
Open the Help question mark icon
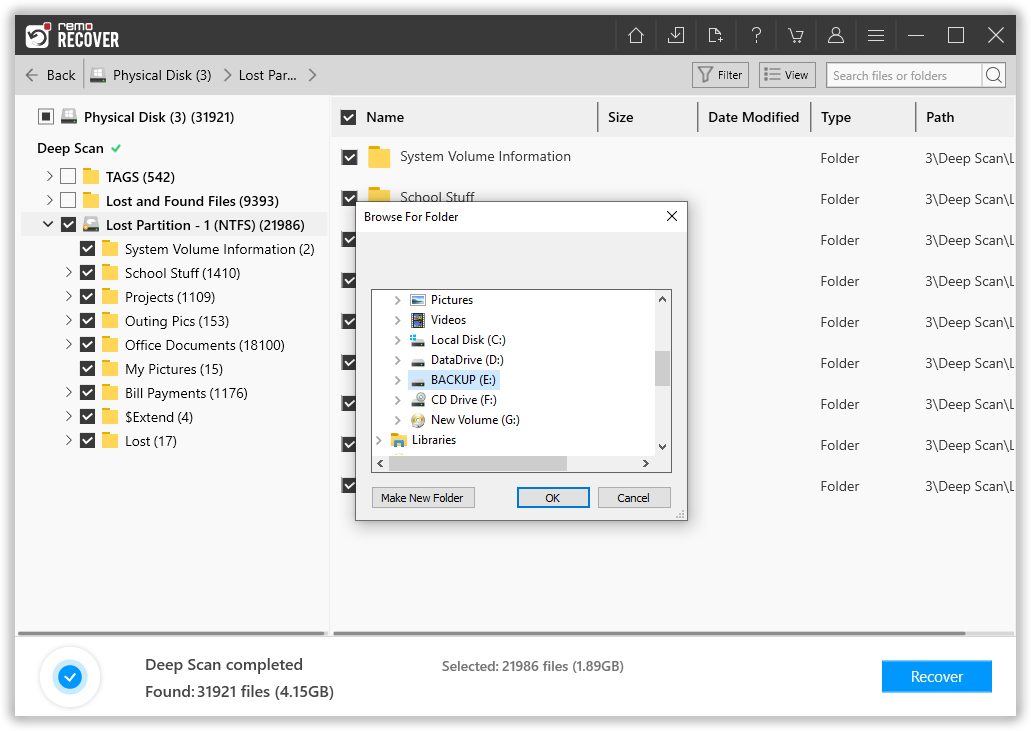click(x=756, y=34)
